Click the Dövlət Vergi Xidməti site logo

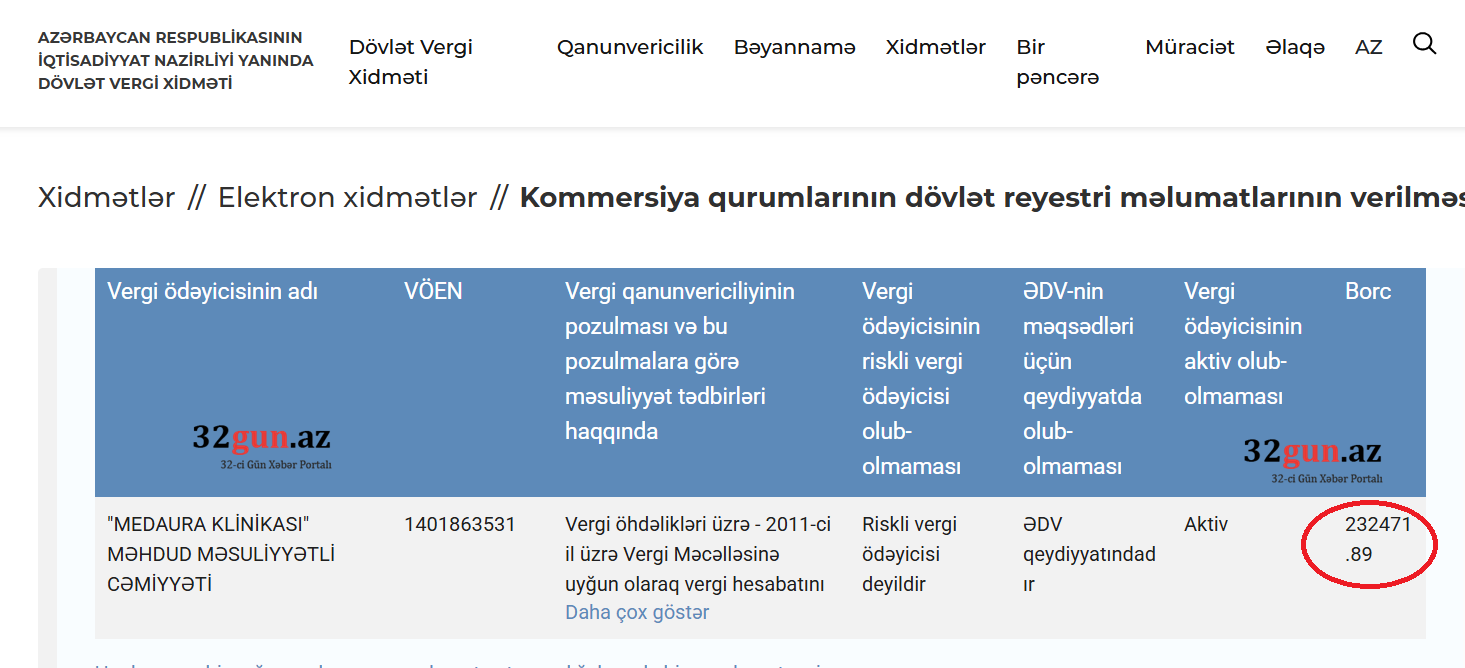(175, 61)
